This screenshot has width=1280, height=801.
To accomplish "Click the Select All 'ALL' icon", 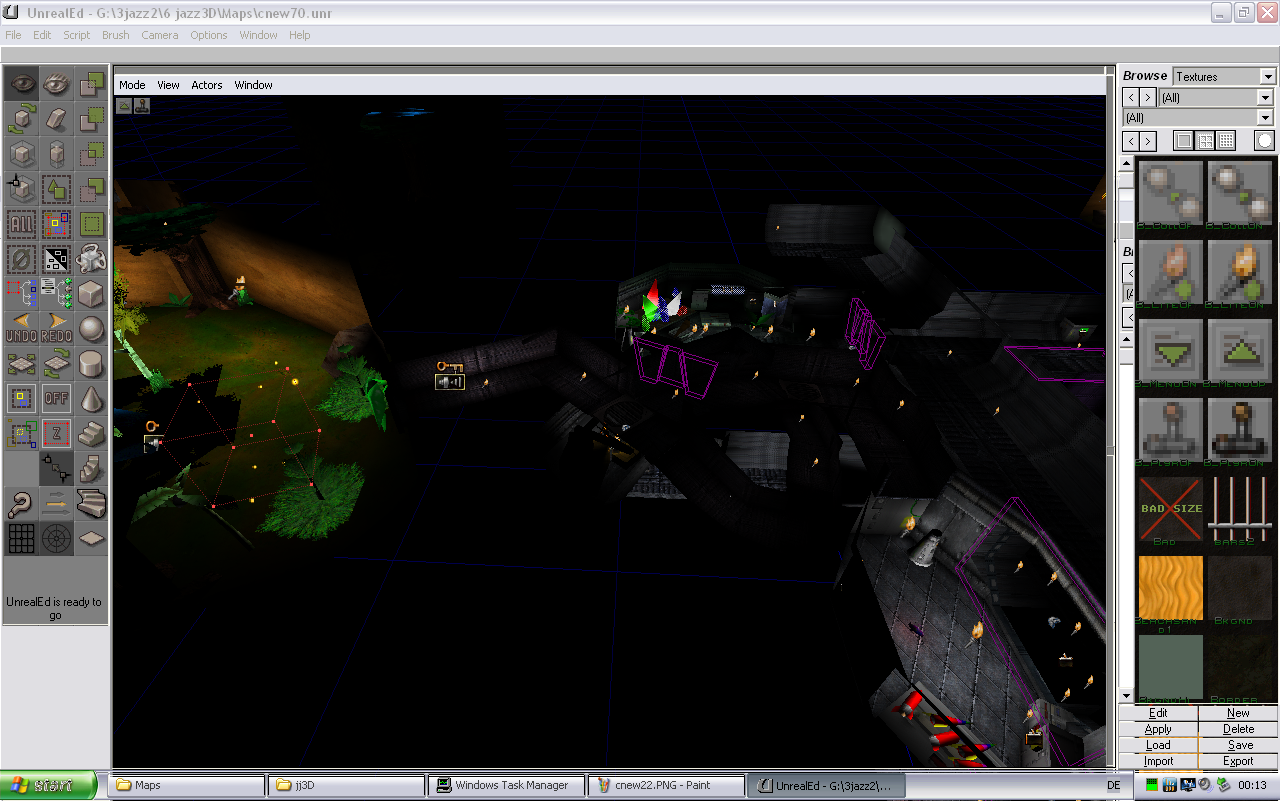I will click(22, 224).
